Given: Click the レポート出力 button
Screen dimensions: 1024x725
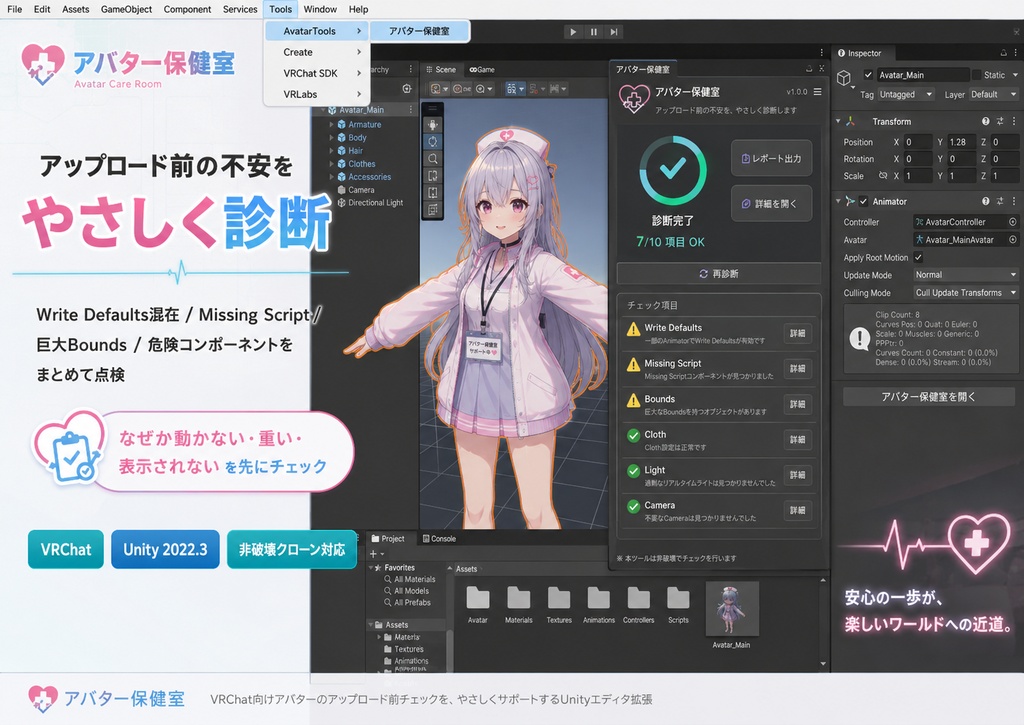Looking at the screenshot, I should pyautogui.click(x=771, y=159).
